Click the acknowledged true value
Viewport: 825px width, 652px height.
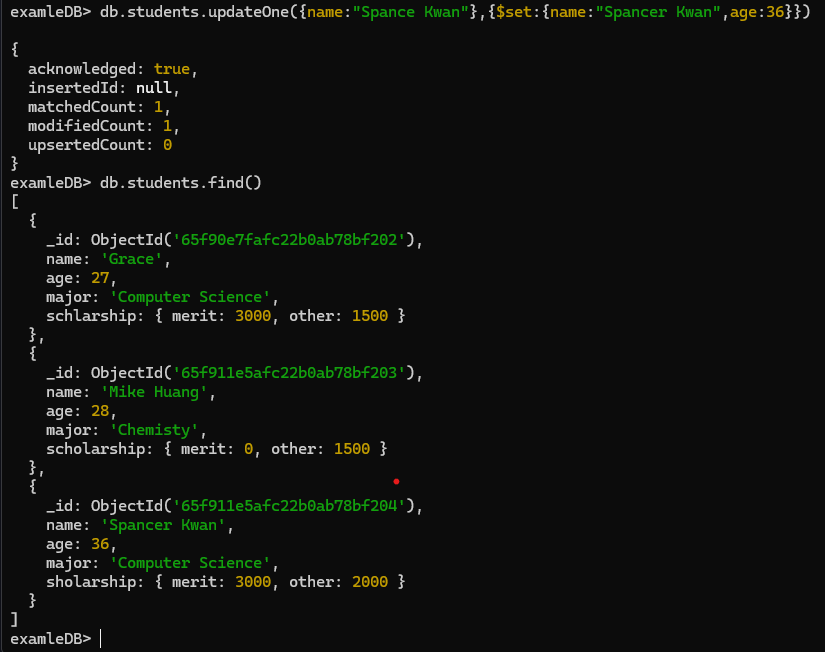(172, 69)
